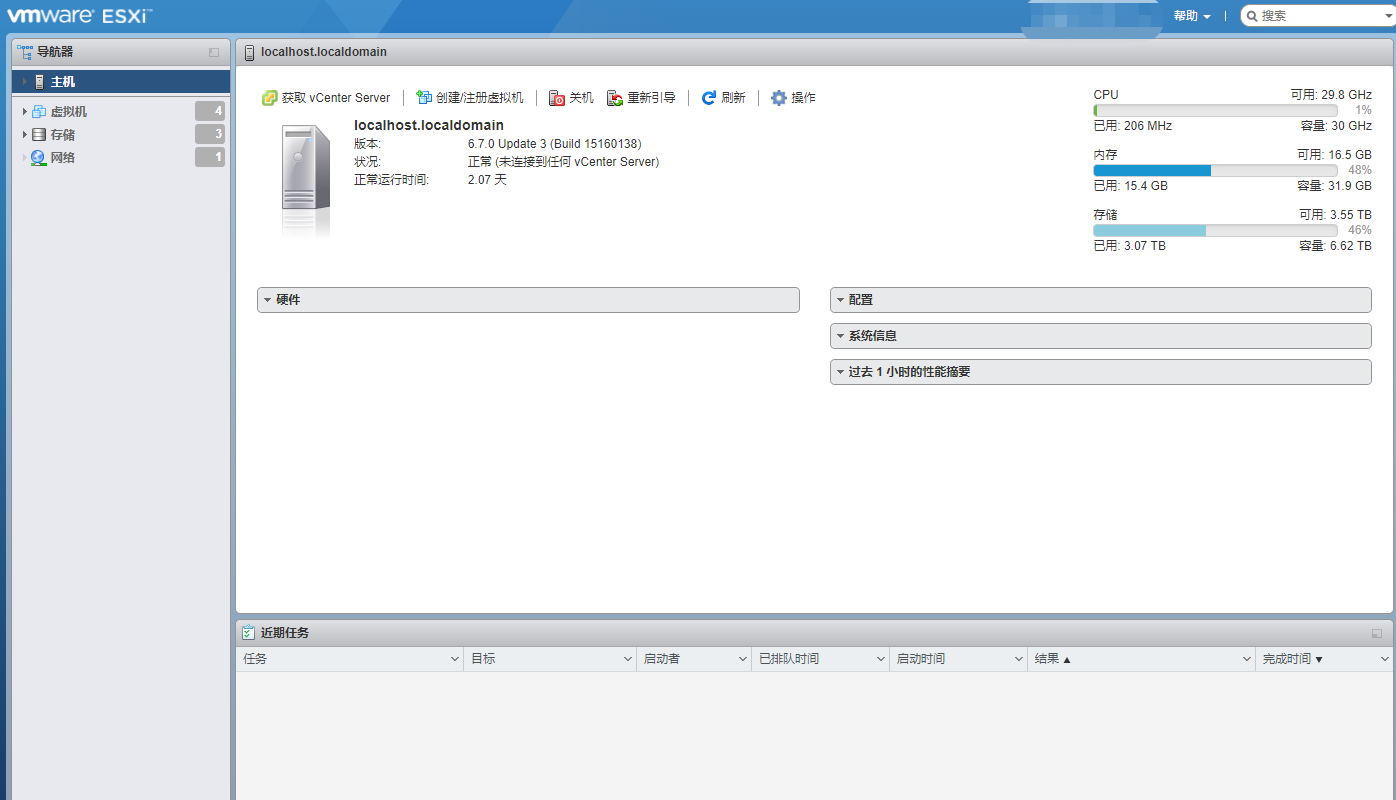Click the create/register VM icon
Screen dimensions: 1396x800
coord(424,98)
